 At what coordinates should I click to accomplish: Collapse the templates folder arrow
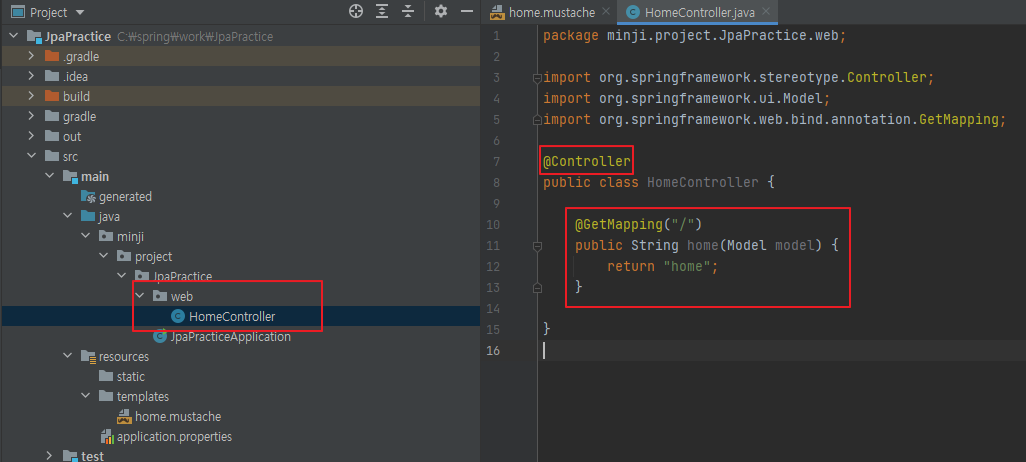click(86, 397)
